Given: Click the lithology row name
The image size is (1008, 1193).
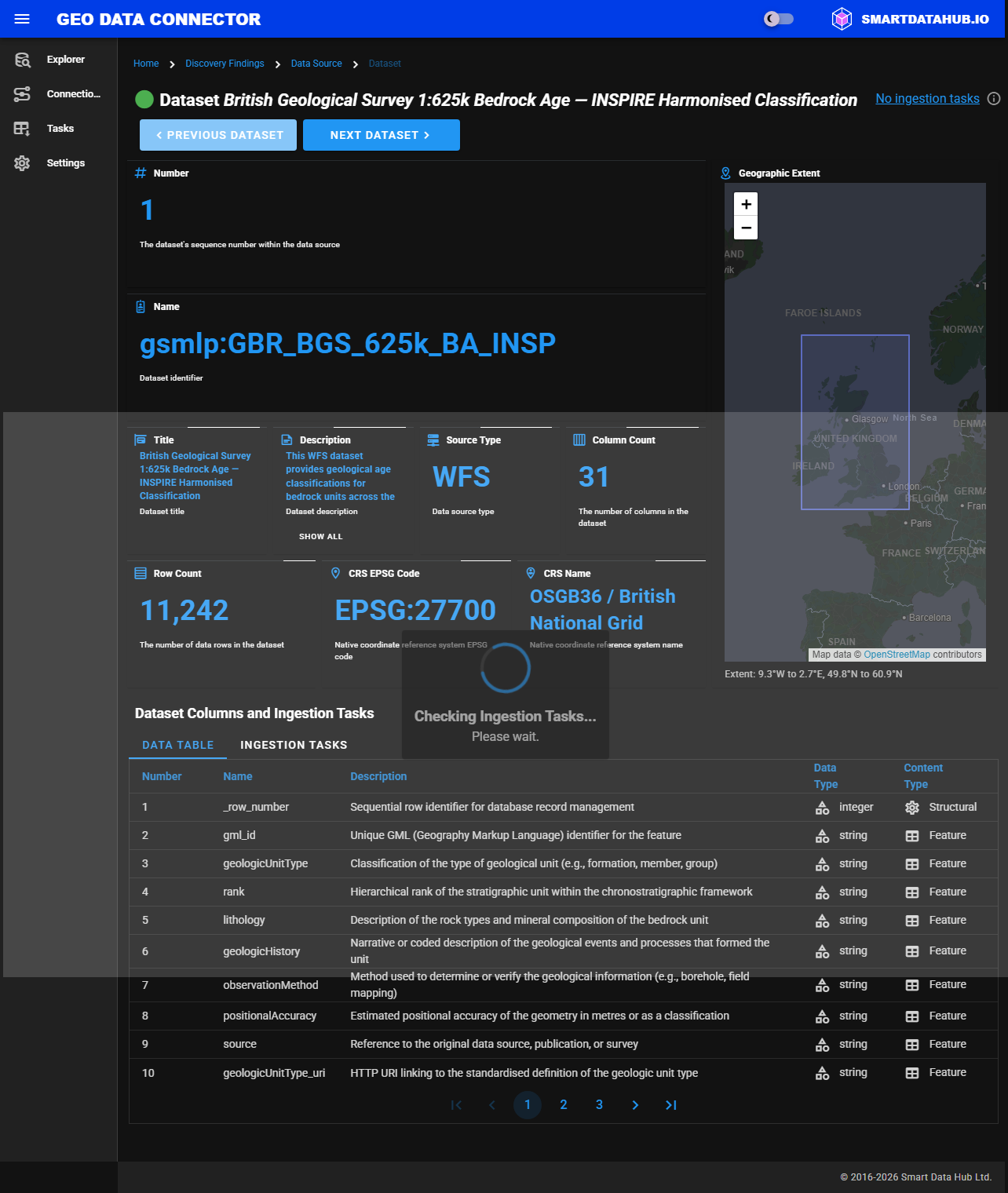Looking at the screenshot, I should coord(244,920).
